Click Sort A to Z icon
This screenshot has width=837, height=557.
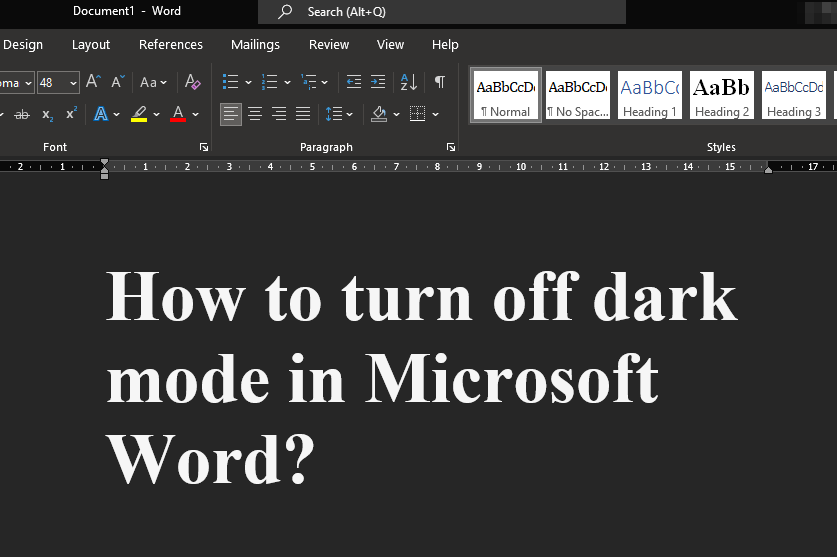(408, 82)
